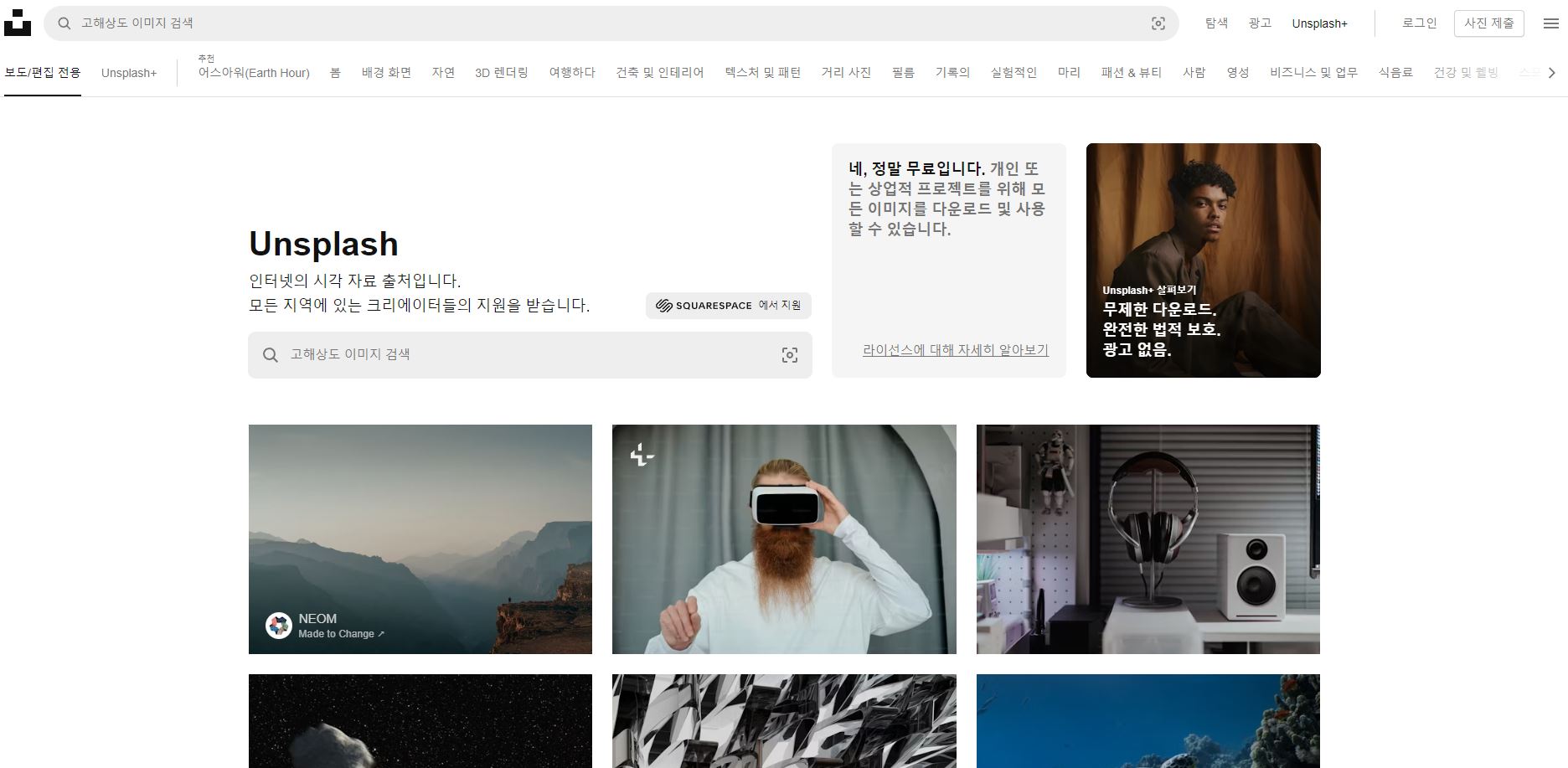Screen dimensions: 1568x768
Task: Open the headphones and speaker photo
Action: pyautogui.click(x=1148, y=539)
